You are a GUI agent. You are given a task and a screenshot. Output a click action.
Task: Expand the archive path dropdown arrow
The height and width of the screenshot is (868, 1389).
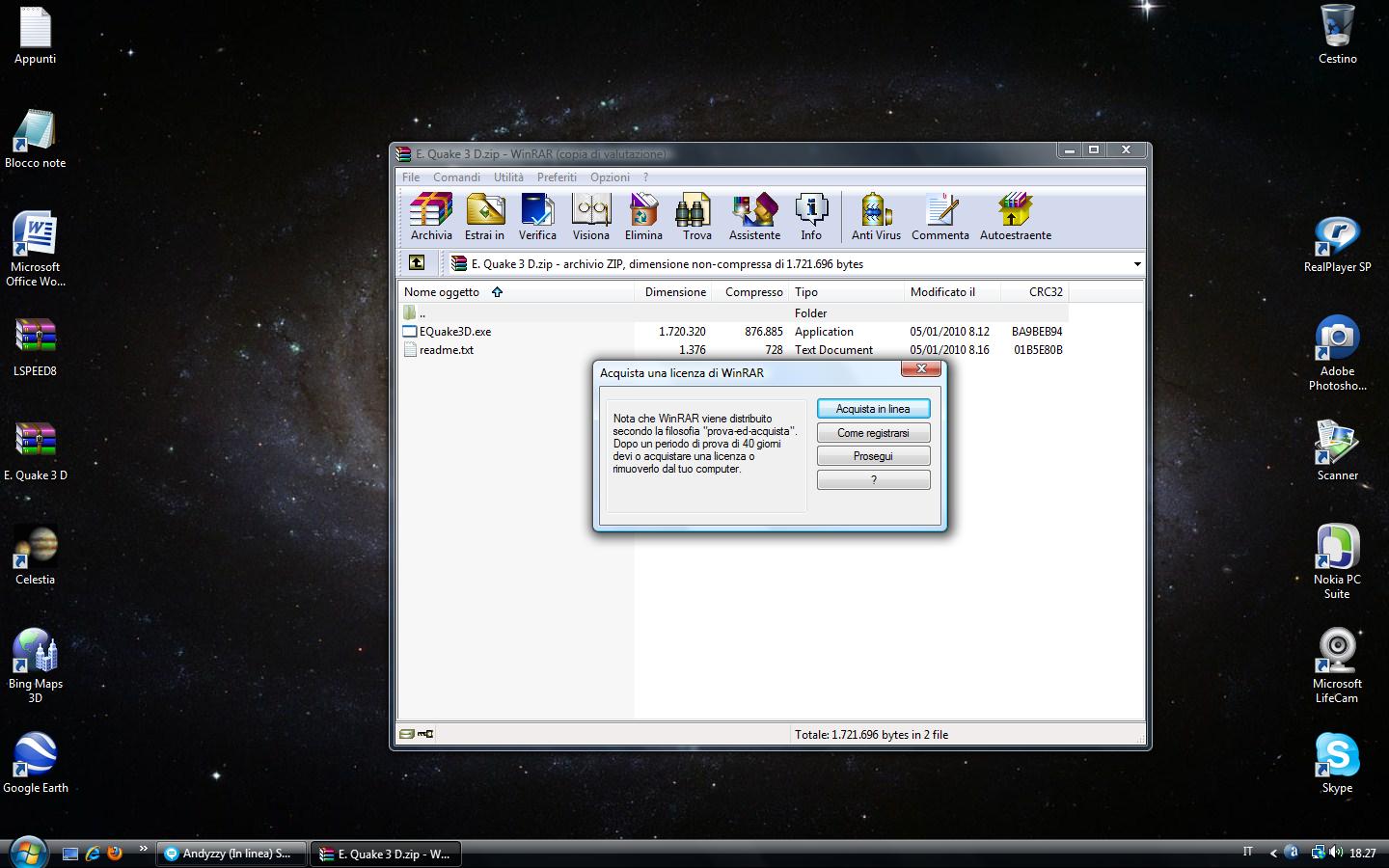[1136, 263]
